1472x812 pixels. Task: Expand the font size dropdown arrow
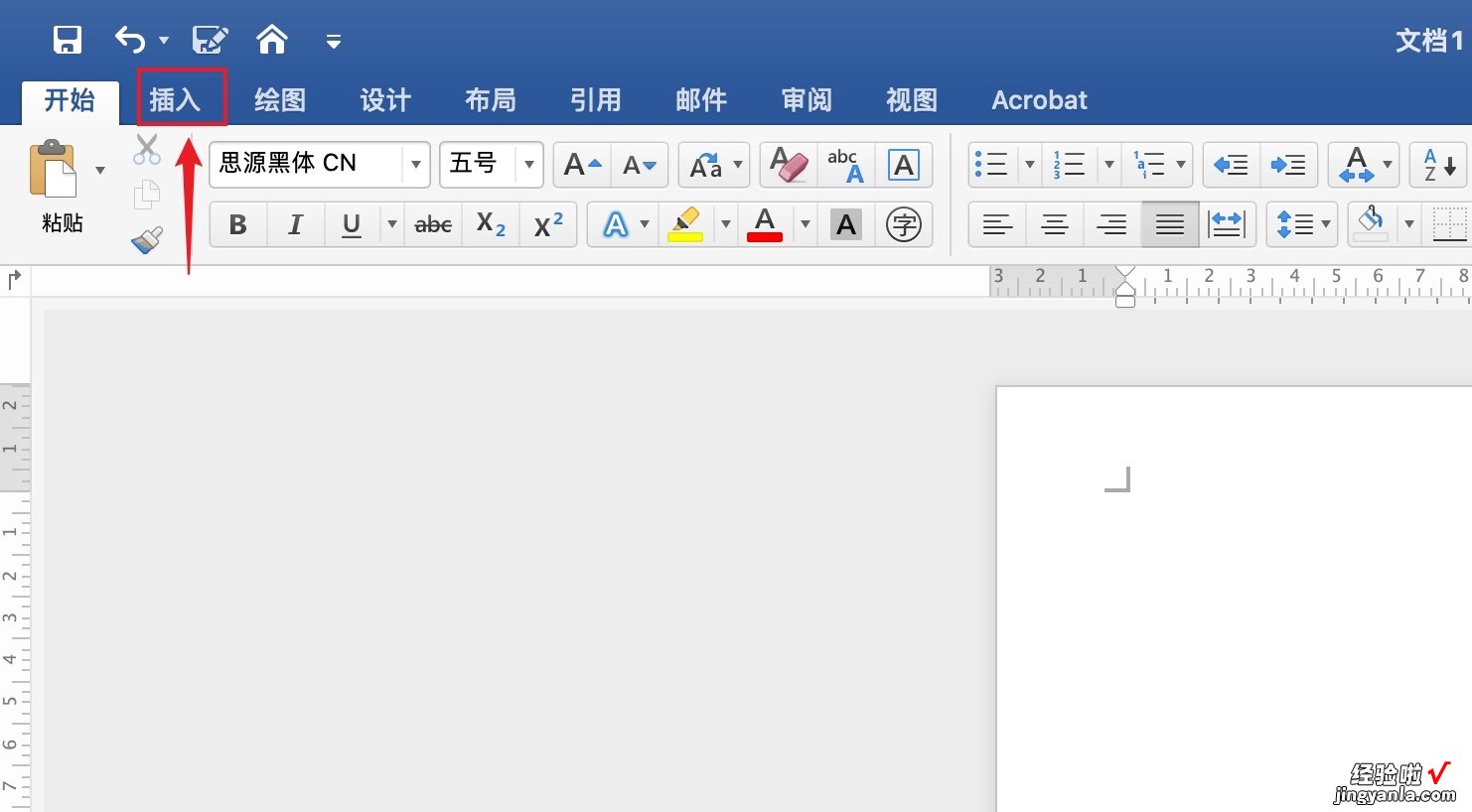click(529, 165)
